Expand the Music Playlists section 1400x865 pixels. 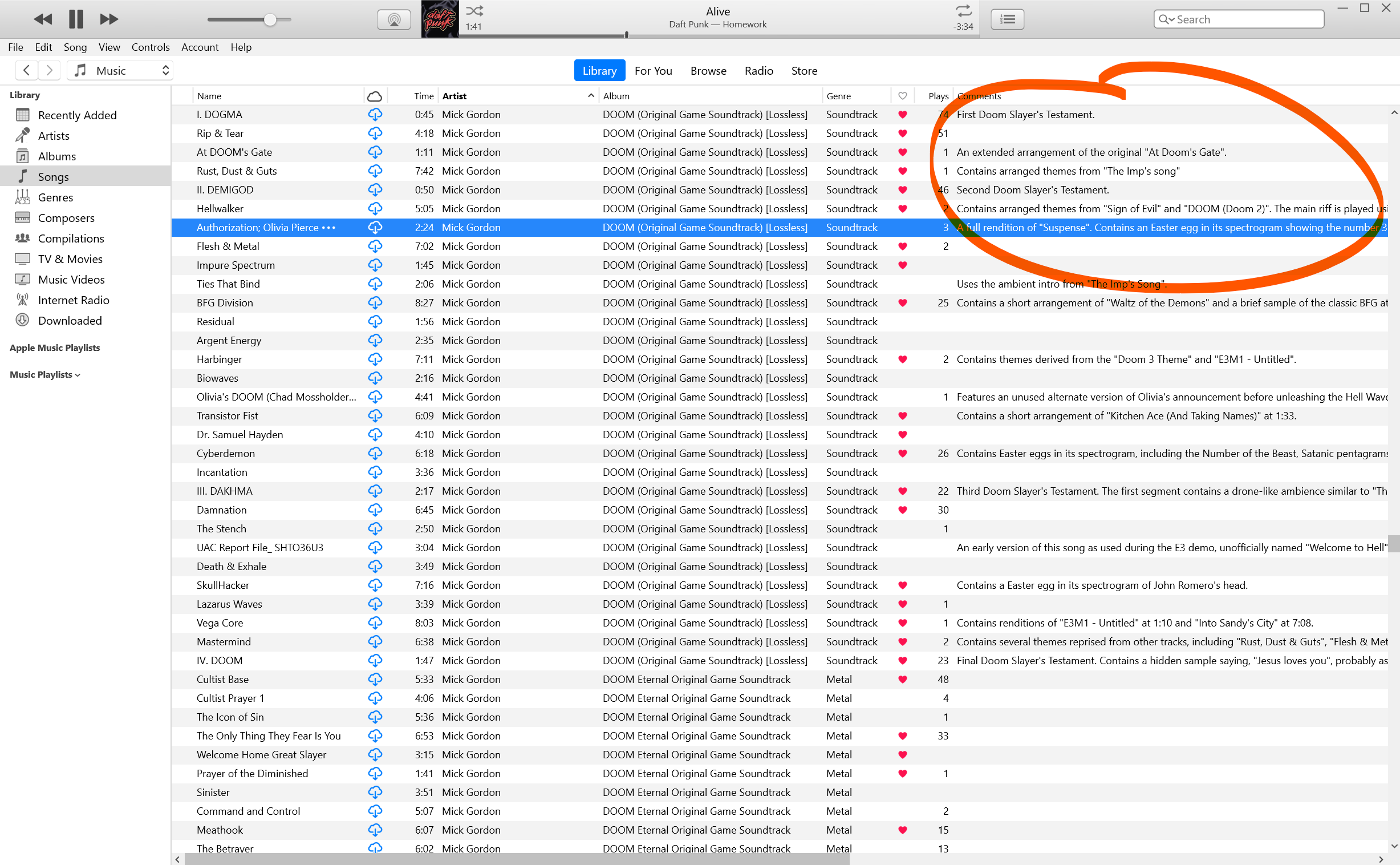coord(44,375)
